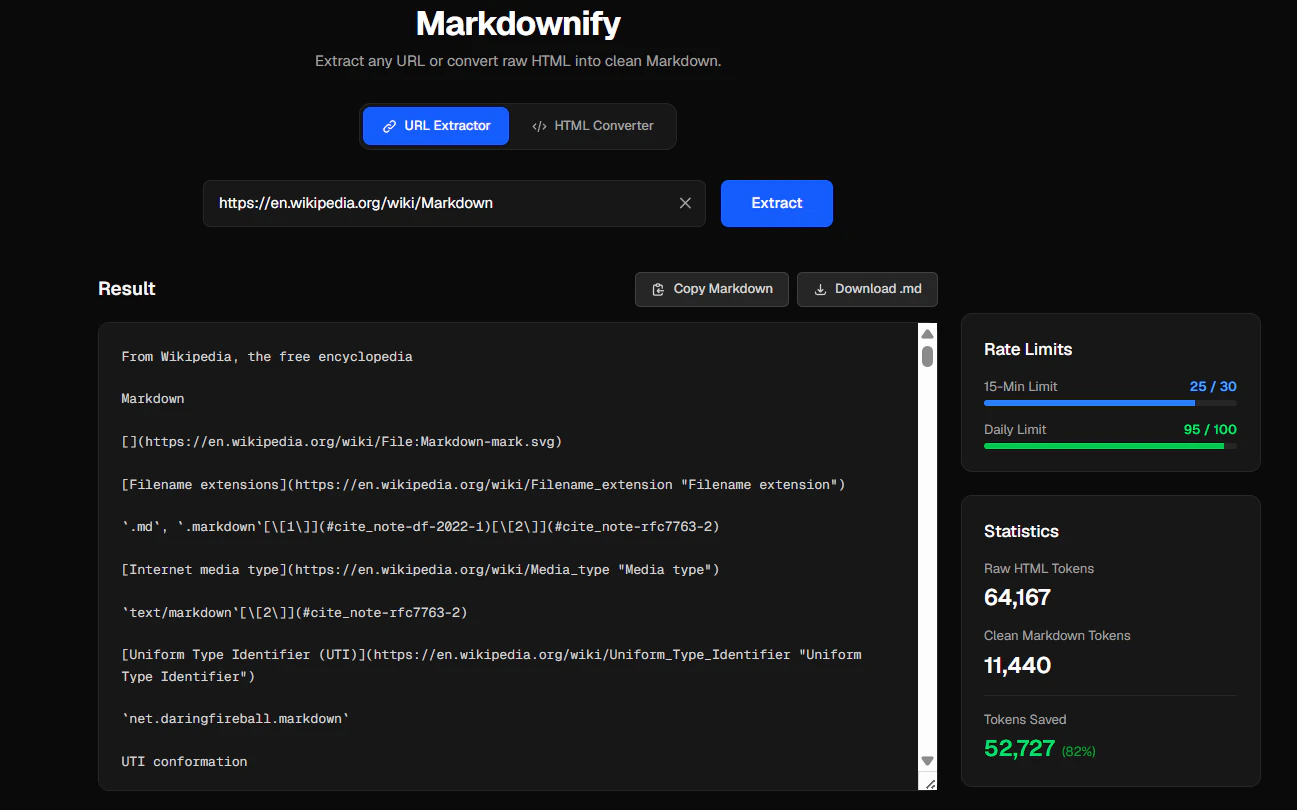Click the Markdownify page title
Viewport: 1297px width, 810px height.
(x=518, y=23)
